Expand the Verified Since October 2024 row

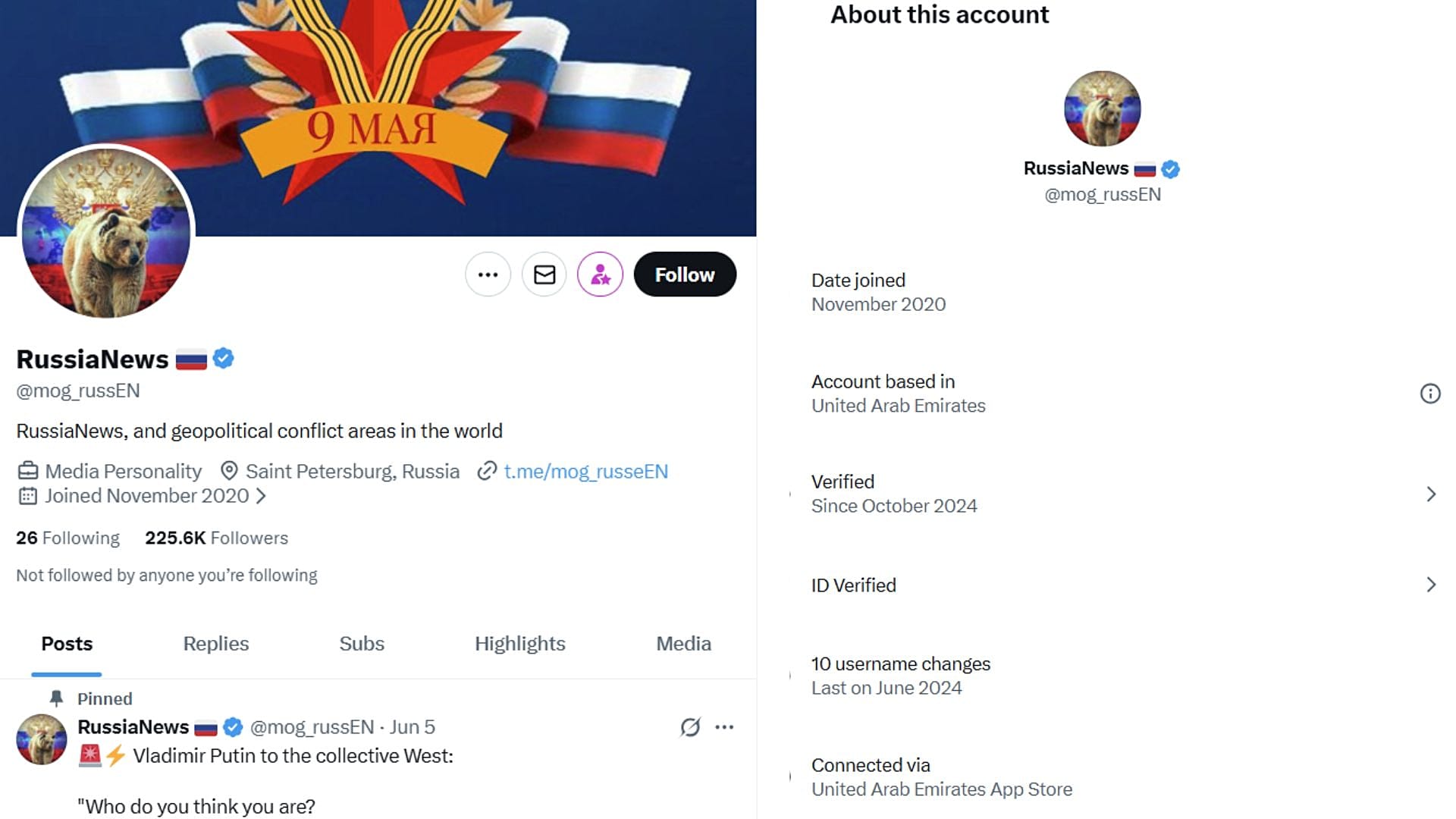pos(1432,494)
